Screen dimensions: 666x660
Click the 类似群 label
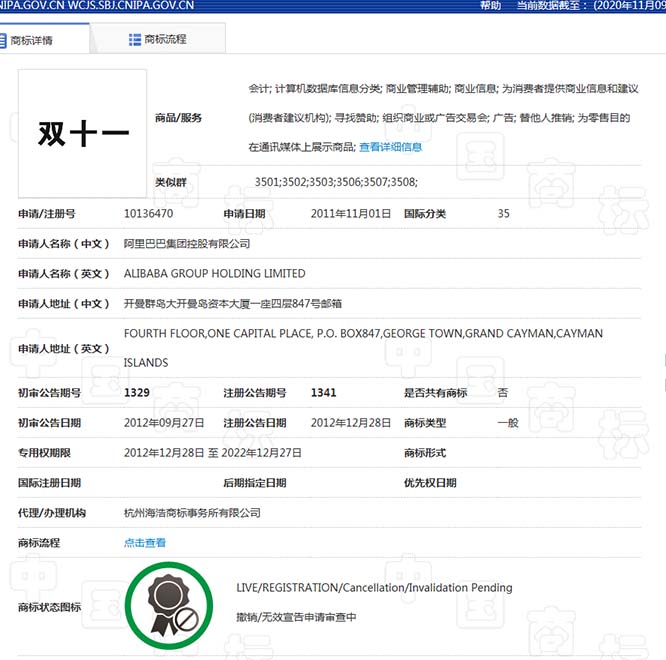[x=171, y=182]
